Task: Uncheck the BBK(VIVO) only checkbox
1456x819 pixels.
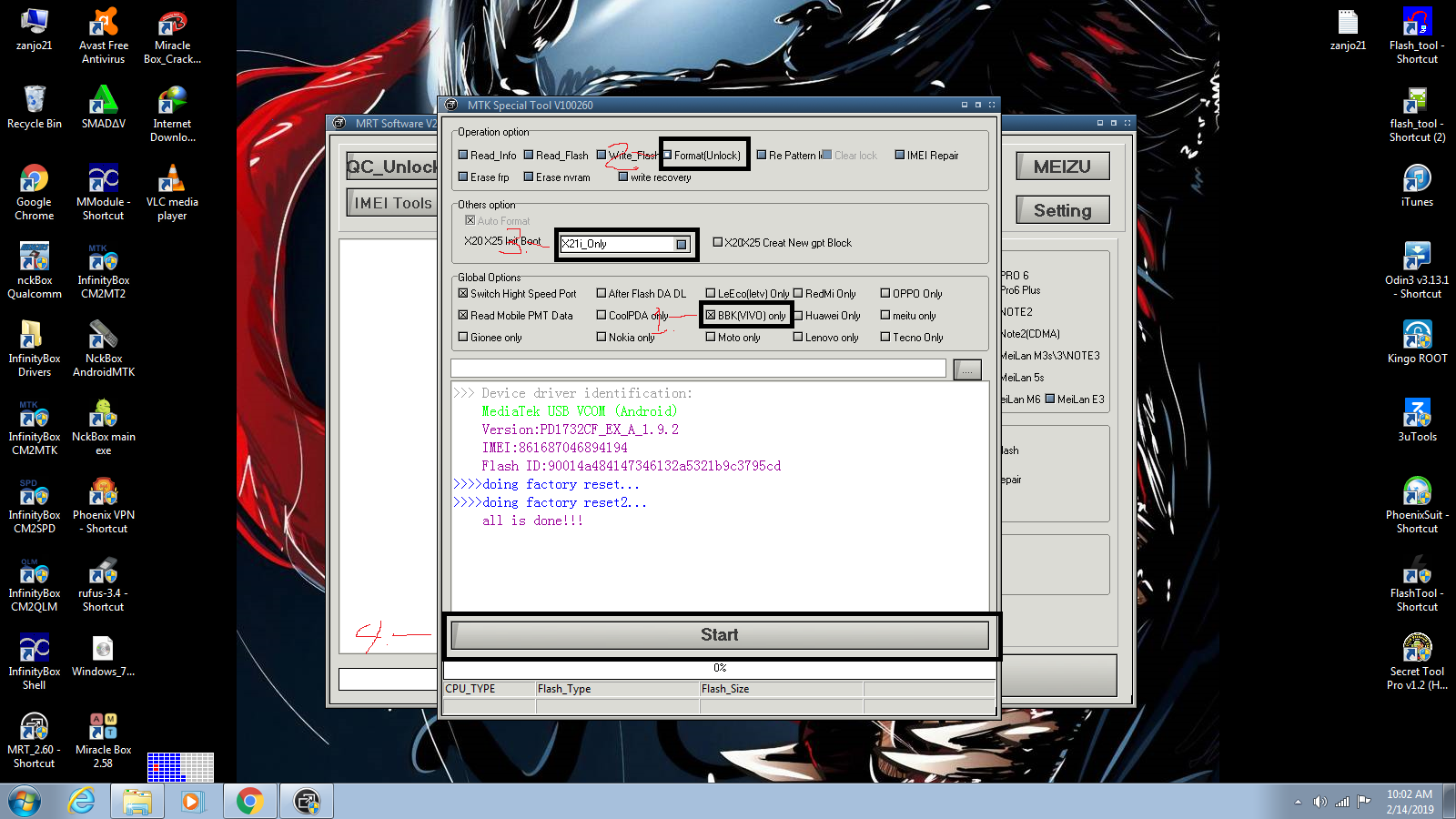Action: 711,316
